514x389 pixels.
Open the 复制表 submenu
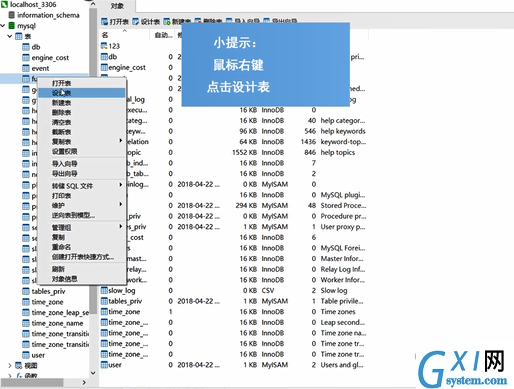click(82, 142)
